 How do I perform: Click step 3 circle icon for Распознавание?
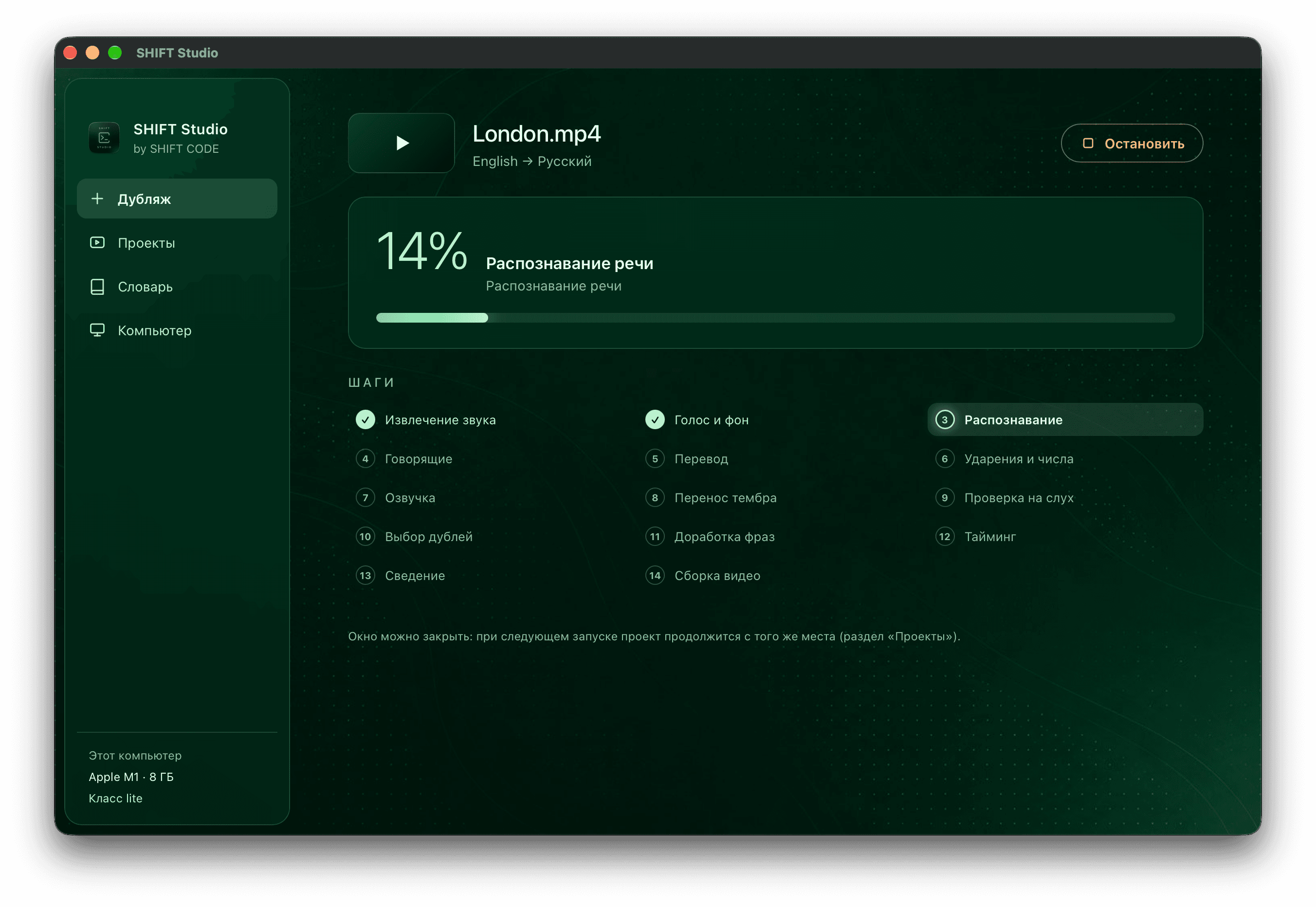click(945, 420)
